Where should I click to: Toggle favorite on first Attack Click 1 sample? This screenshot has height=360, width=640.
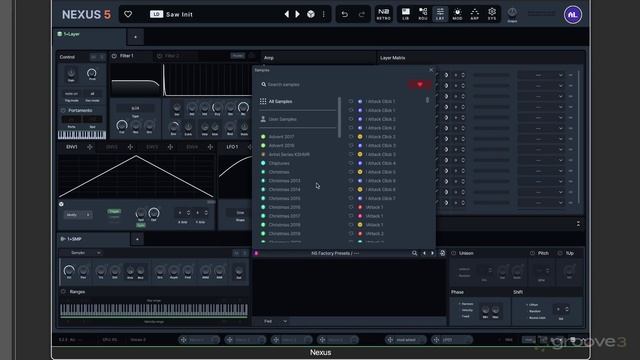coord(351,101)
